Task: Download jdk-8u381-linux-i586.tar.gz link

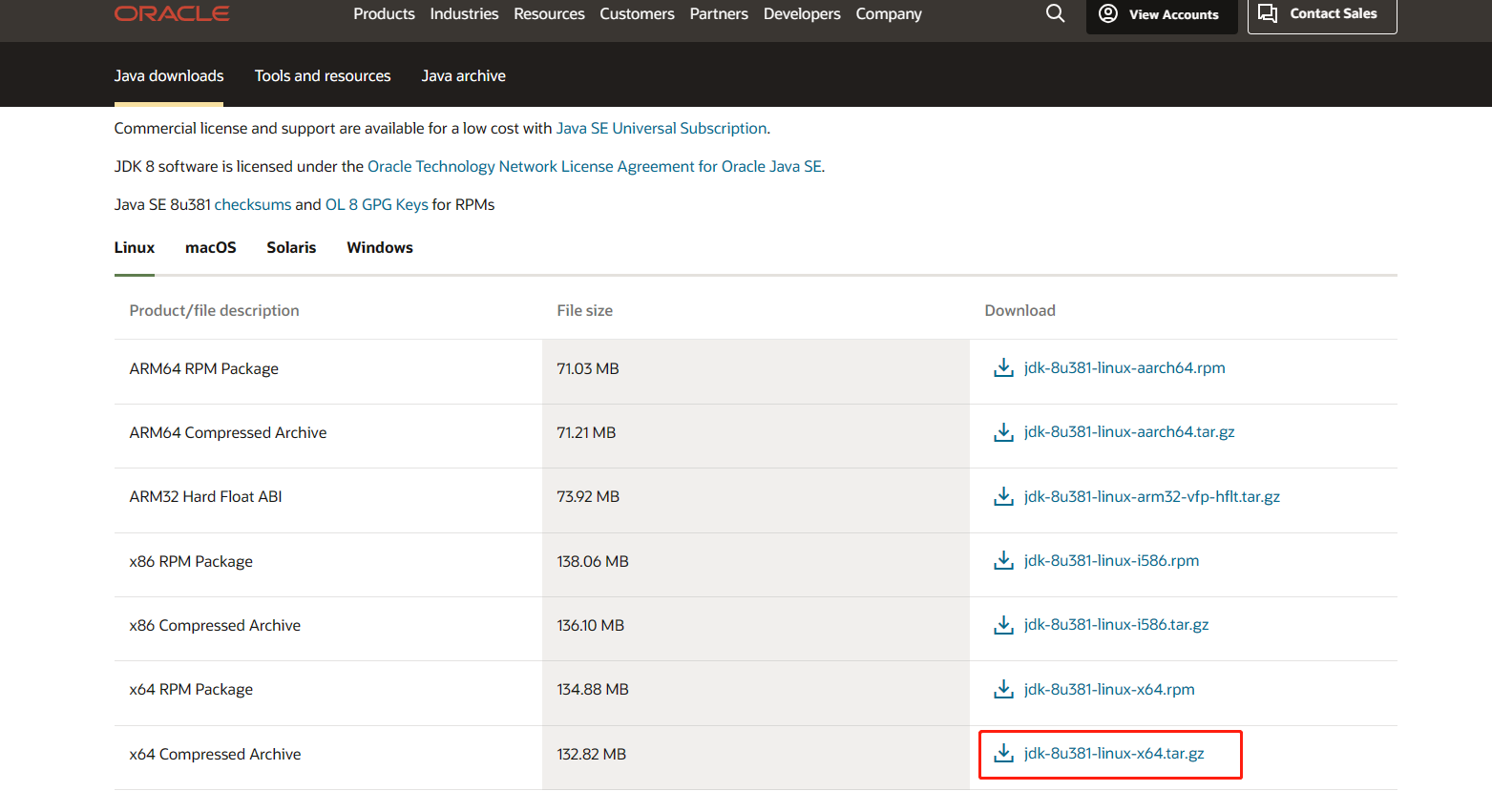Action: pos(1117,625)
